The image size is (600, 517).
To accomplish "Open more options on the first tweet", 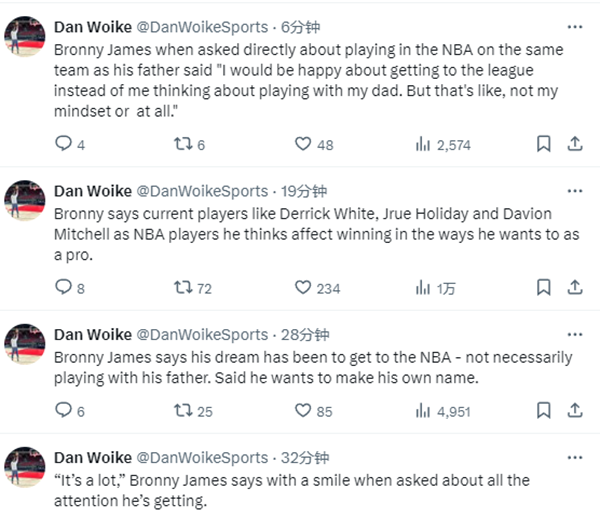I will [575, 27].
